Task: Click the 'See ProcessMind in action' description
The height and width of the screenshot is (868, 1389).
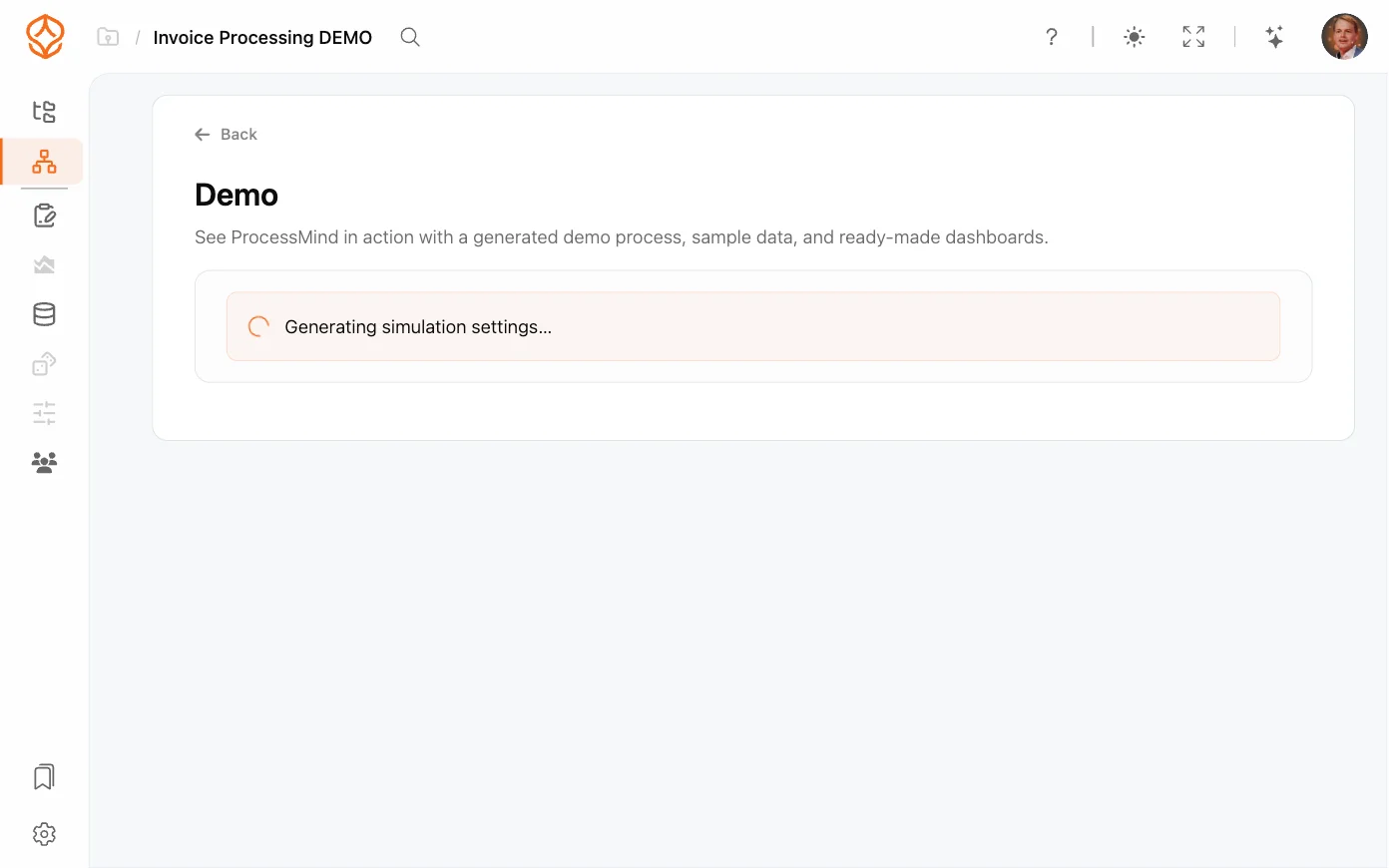Action: click(622, 237)
